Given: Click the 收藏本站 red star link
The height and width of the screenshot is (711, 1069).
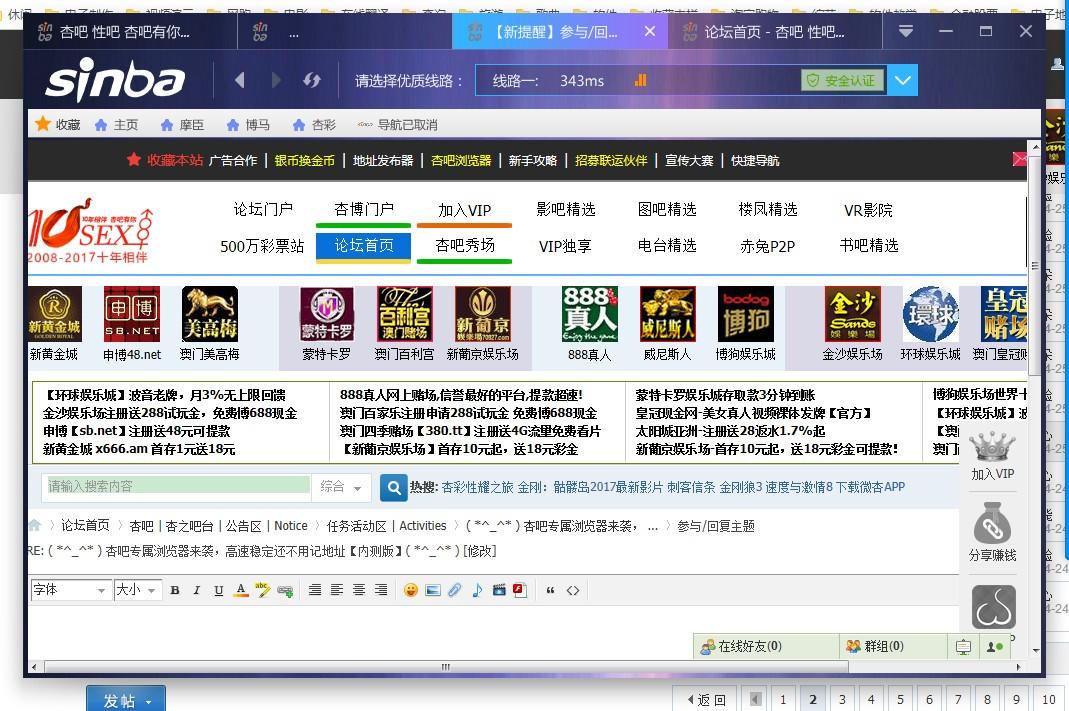Looking at the screenshot, I should coord(165,160).
